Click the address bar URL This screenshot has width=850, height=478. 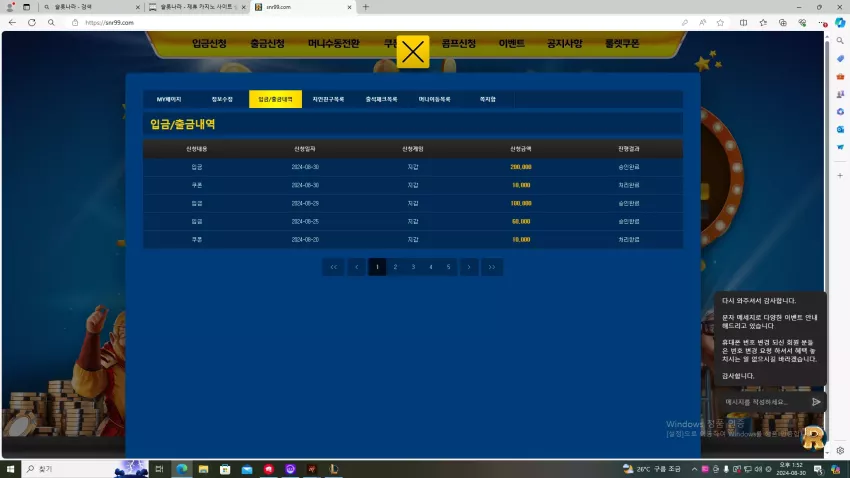point(110,23)
